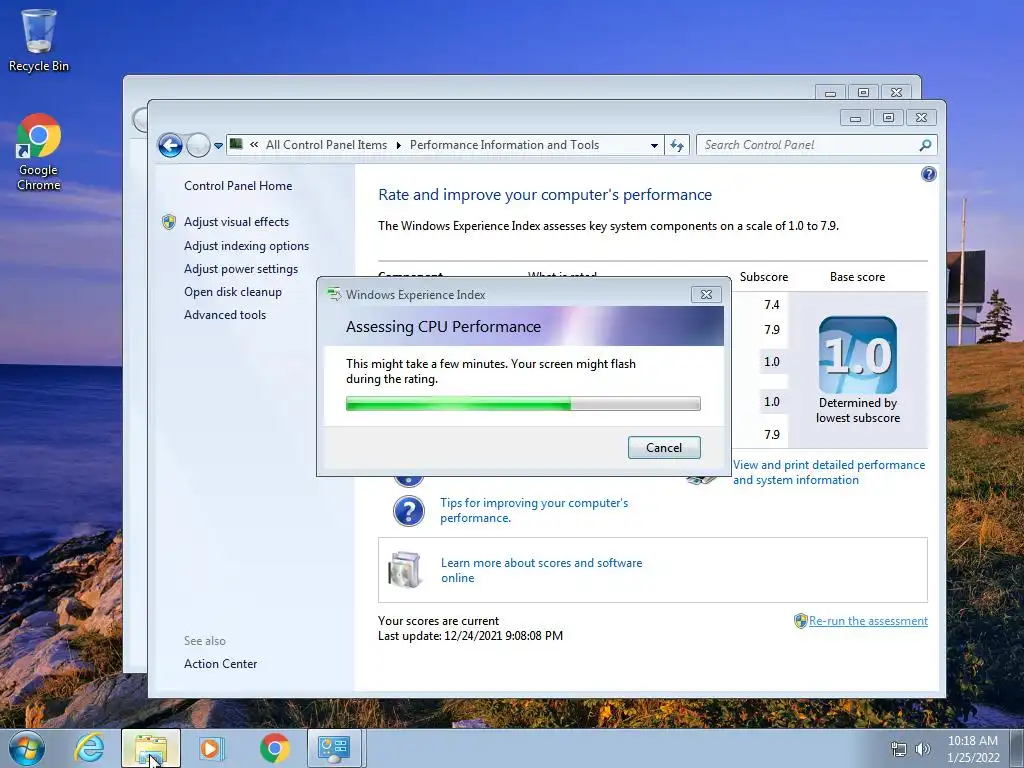The width and height of the screenshot is (1024, 768).
Task: Maximize the background window behind Control Panel
Action: coord(863,93)
